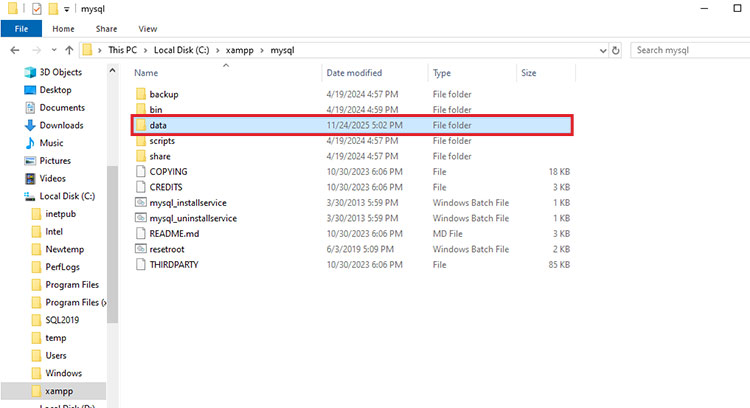The height and width of the screenshot is (408, 750).
Task: Open the address bar history dropdown
Action: click(603, 50)
